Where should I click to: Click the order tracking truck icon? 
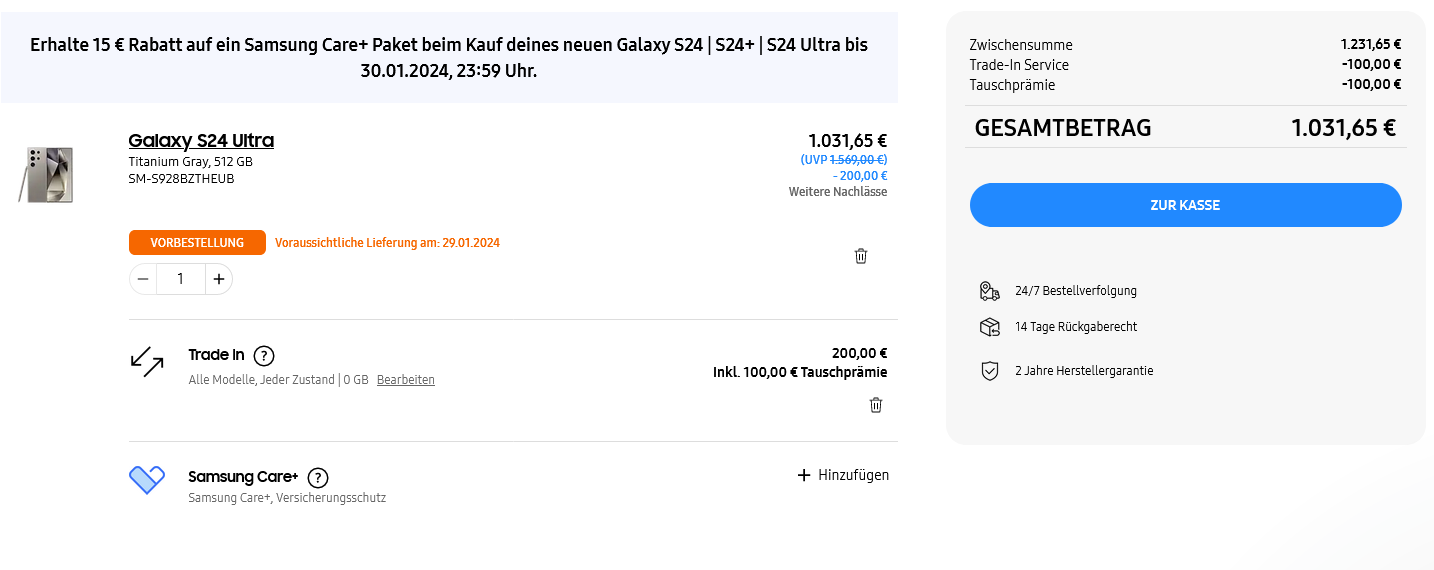989,291
